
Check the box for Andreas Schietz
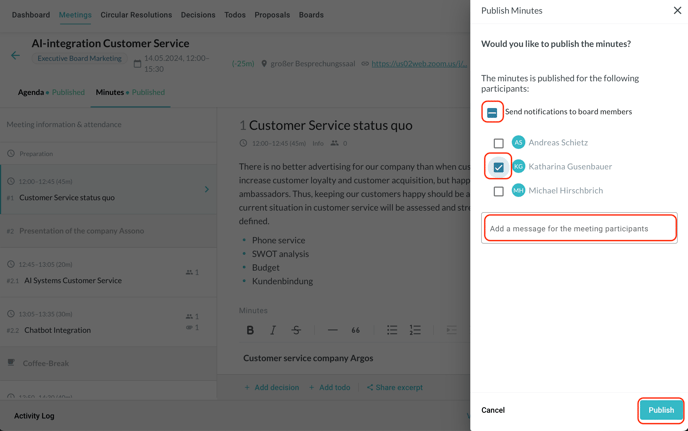point(499,143)
